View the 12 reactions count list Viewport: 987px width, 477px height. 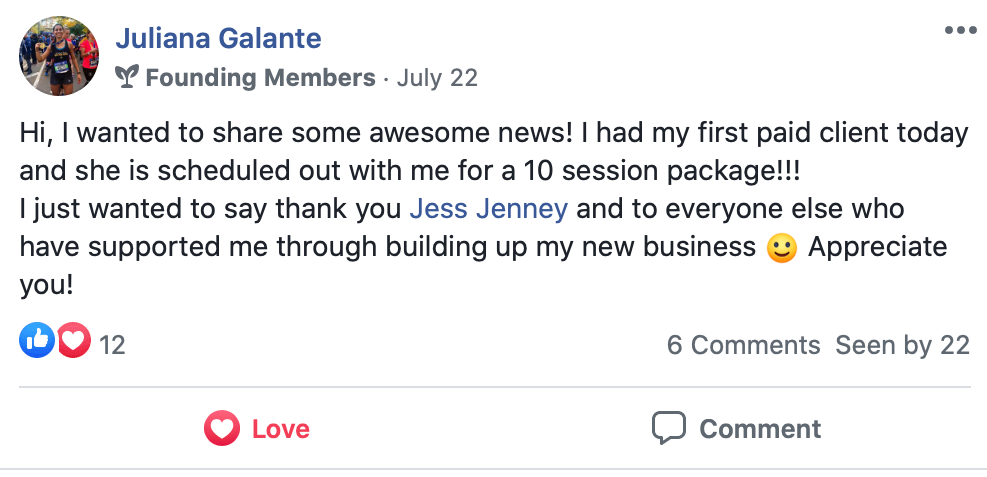tap(112, 345)
